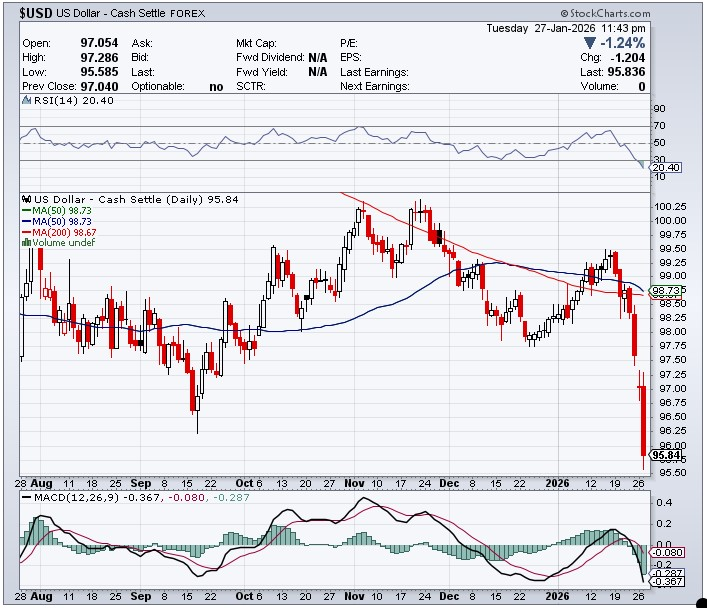Click the Fwd Yield N/A value
This screenshot has height=608, width=707.
click(x=318, y=72)
